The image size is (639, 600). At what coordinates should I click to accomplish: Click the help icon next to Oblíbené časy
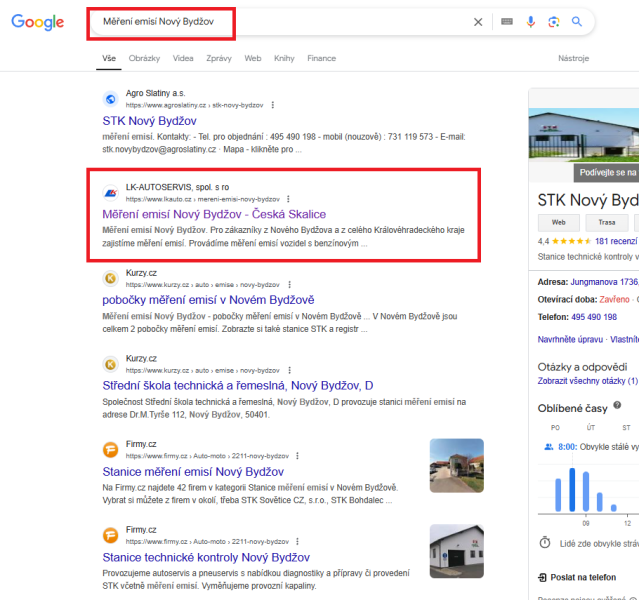pyautogui.click(x=617, y=405)
